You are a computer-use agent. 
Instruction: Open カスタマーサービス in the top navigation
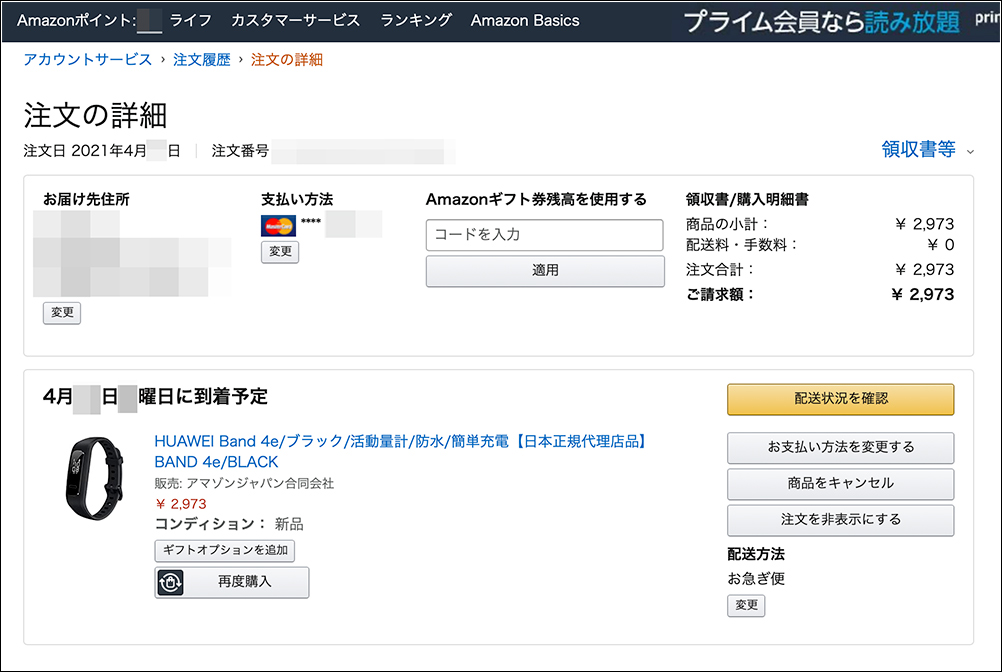295,20
